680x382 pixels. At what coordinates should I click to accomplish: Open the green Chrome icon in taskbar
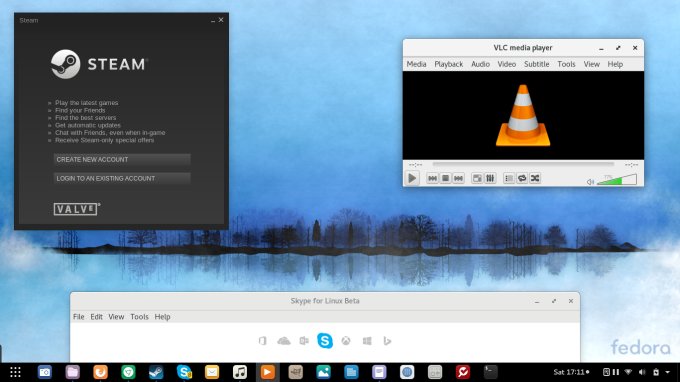[x=128, y=372]
